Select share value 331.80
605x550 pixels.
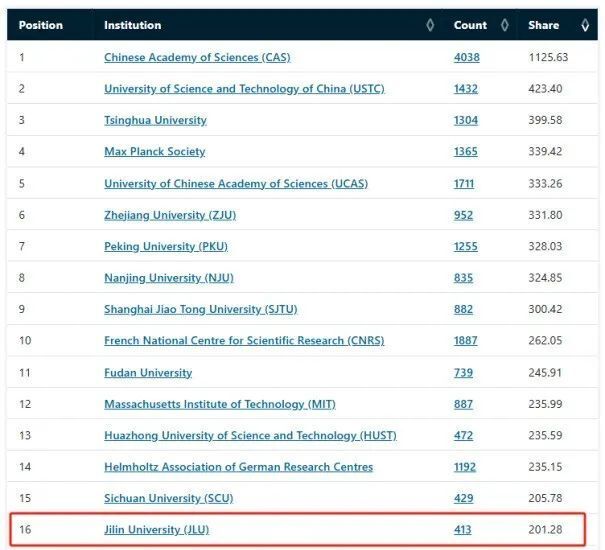(x=545, y=215)
